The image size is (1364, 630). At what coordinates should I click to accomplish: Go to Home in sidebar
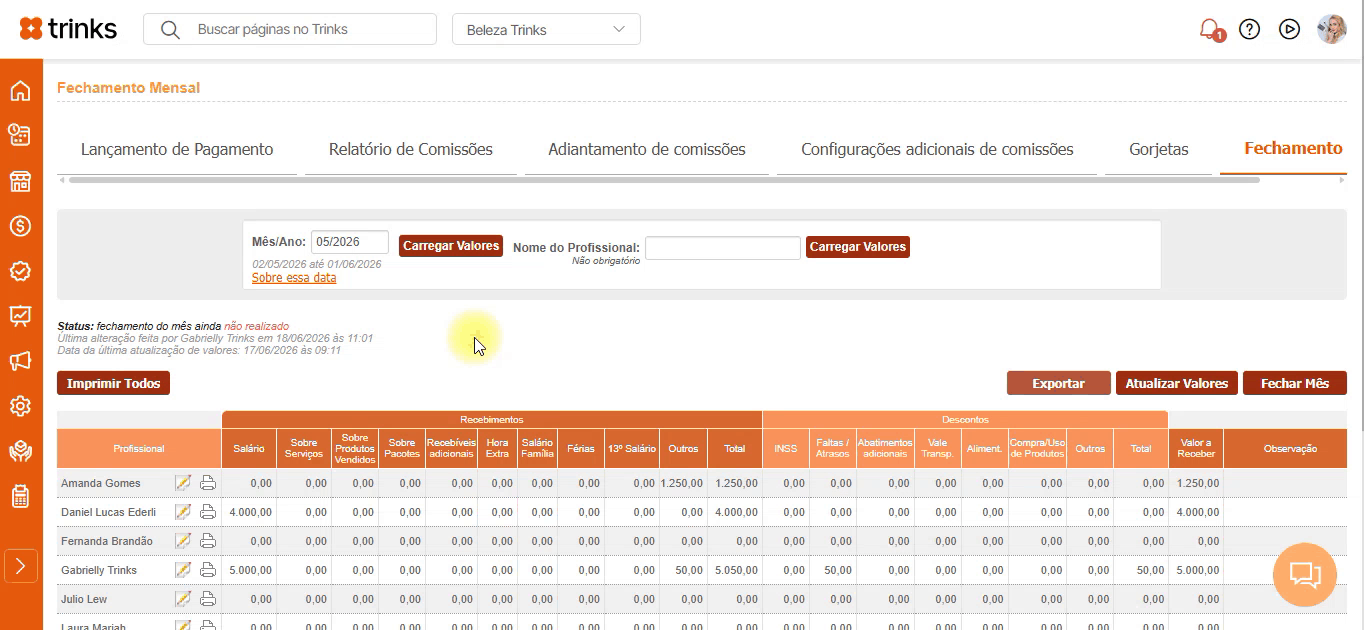[x=20, y=91]
